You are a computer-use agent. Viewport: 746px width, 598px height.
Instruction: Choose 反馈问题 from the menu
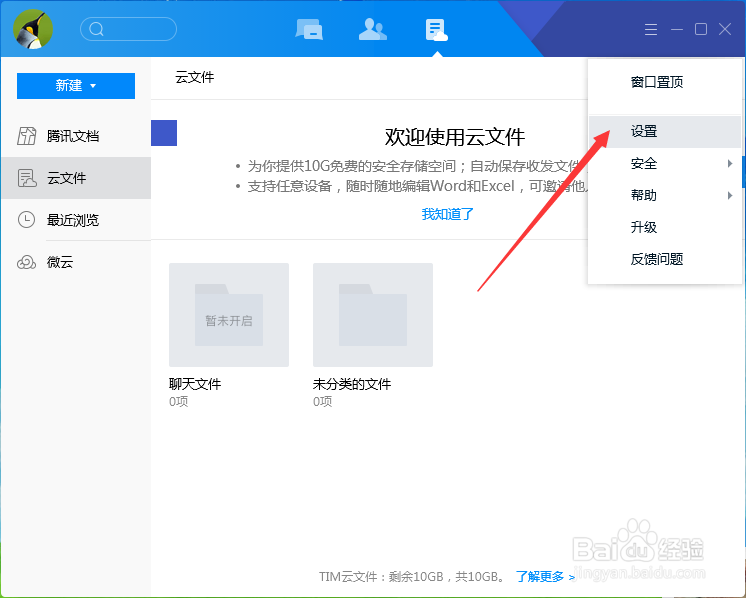coord(665,259)
